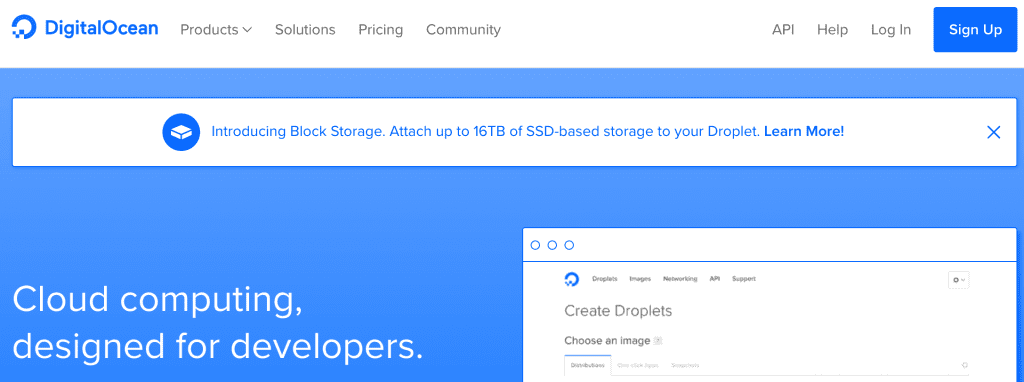Viewport: 1024px width, 382px height.
Task: Click Droplets in the preview navigation
Action: [x=605, y=279]
